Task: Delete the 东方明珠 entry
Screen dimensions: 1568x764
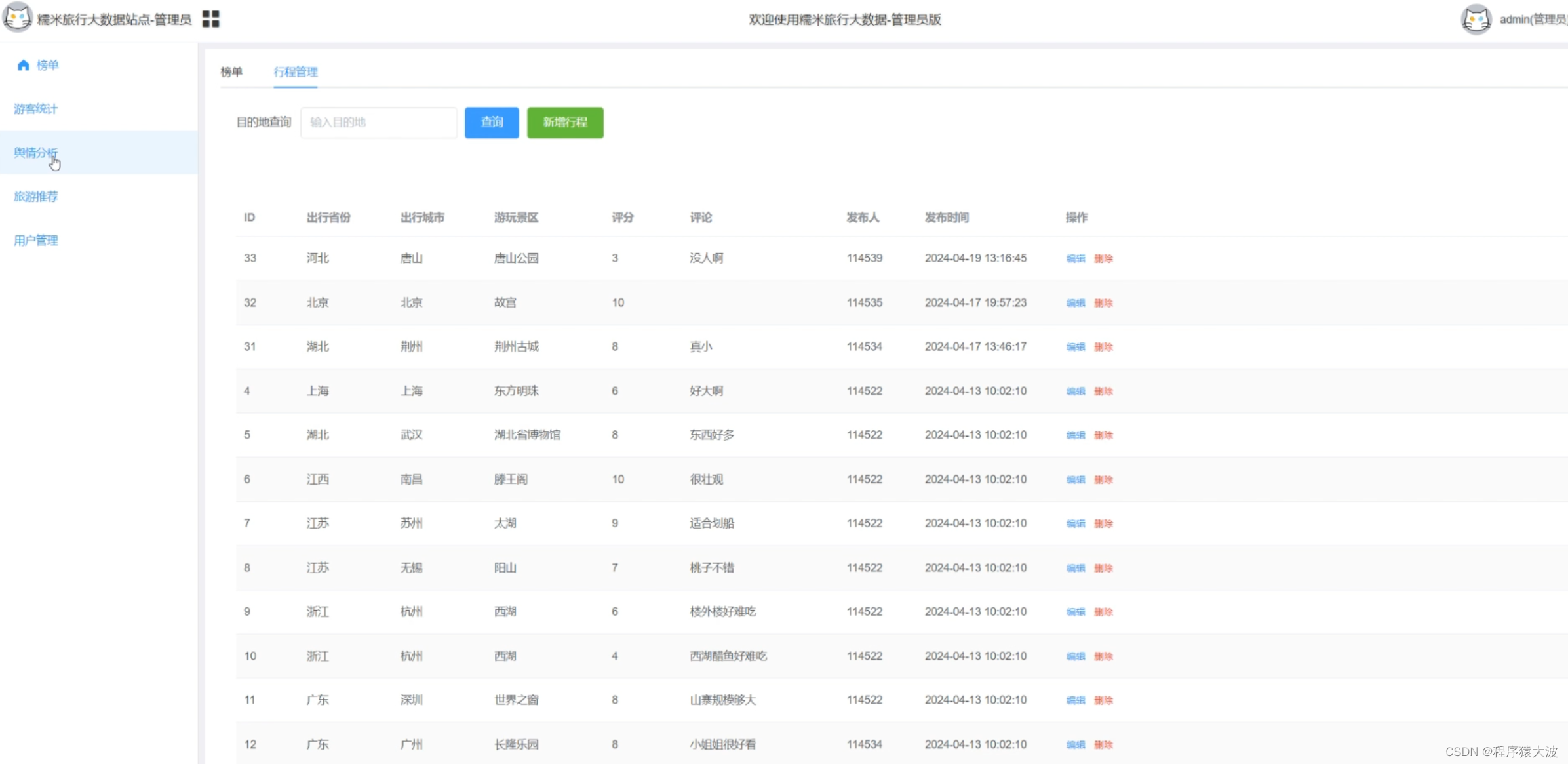Action: pyautogui.click(x=1103, y=392)
